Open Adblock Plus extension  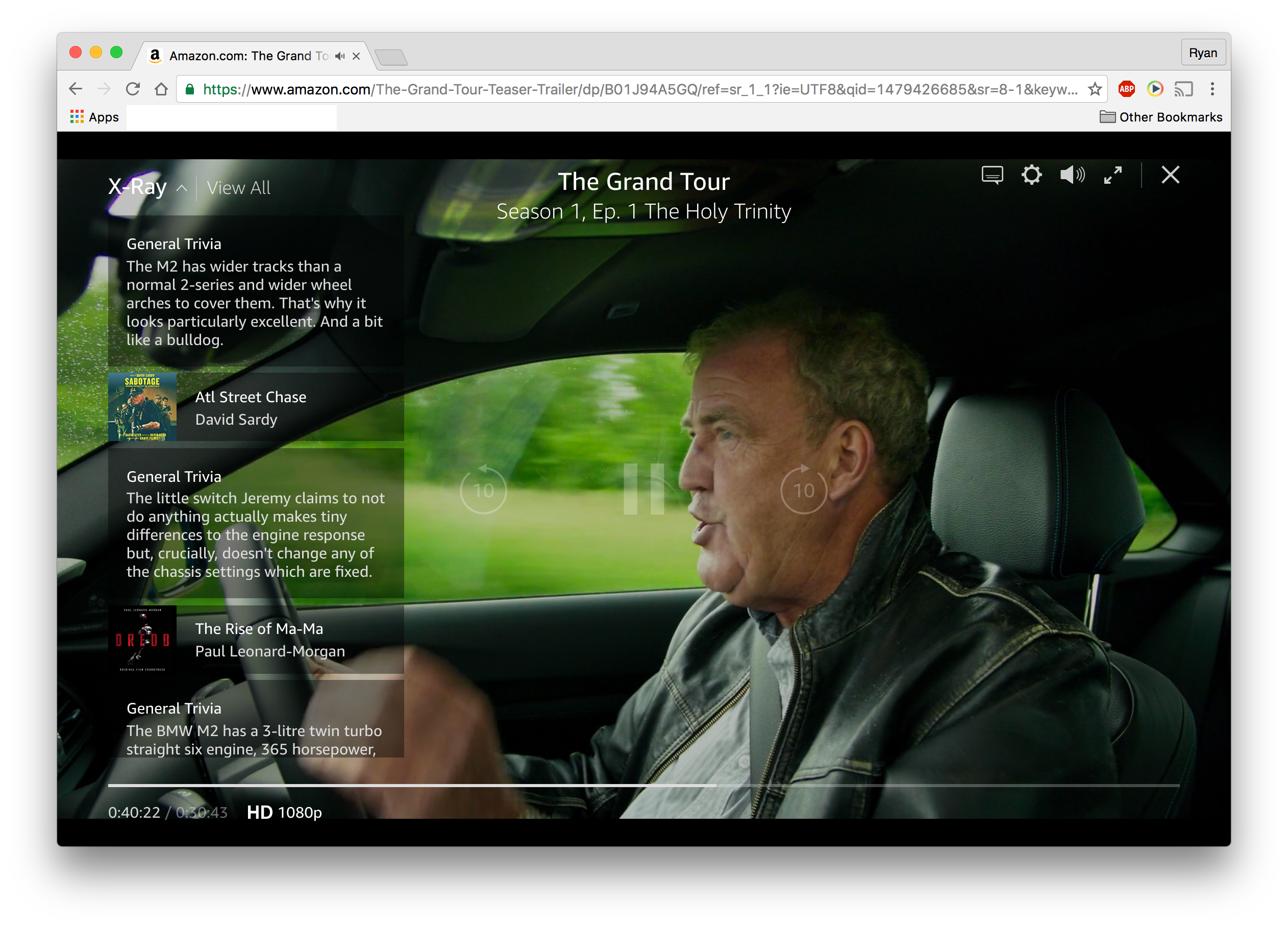tap(1126, 89)
